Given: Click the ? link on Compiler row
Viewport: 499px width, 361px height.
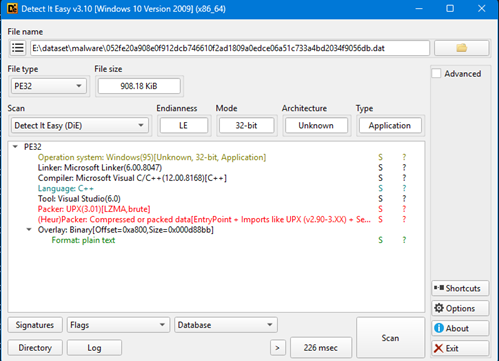Looking at the screenshot, I should tap(404, 178).
